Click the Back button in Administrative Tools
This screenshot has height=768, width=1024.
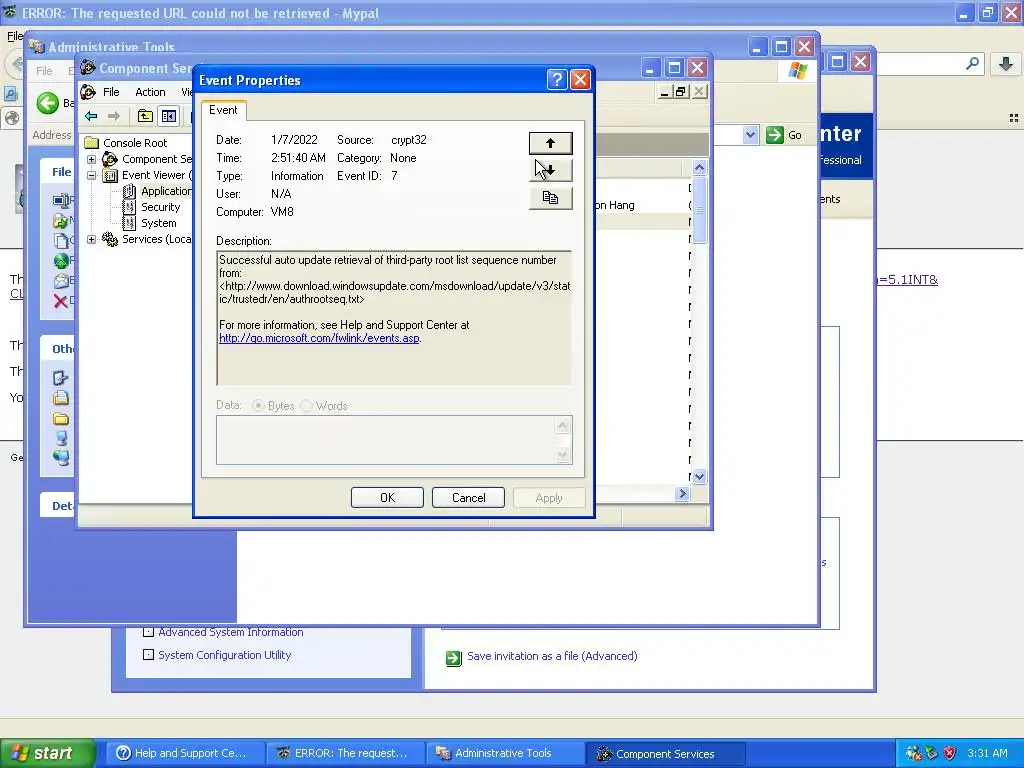48,103
